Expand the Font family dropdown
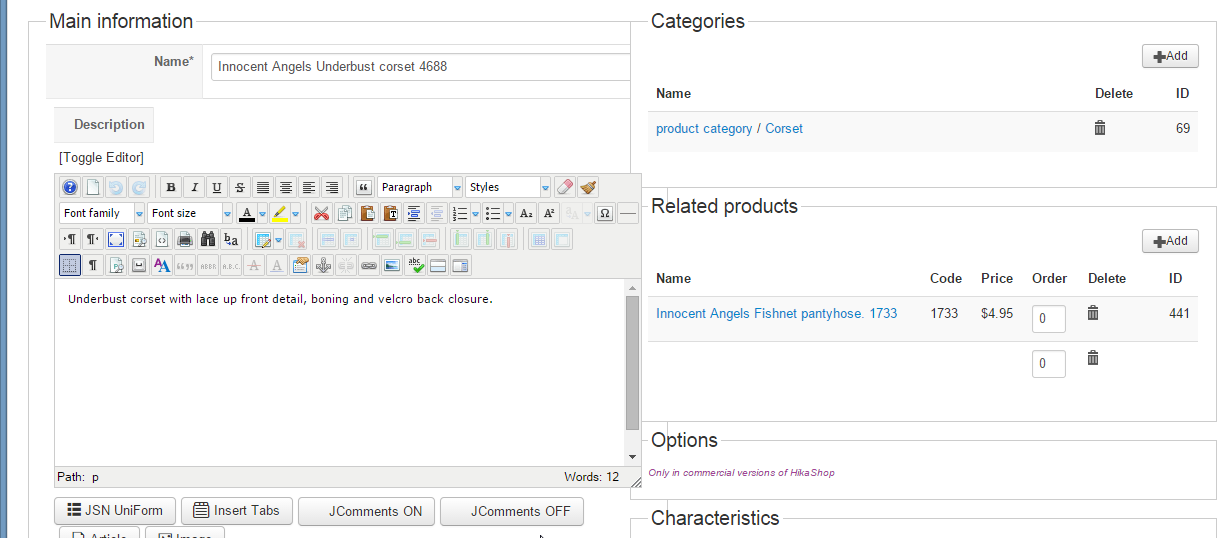 coord(102,213)
